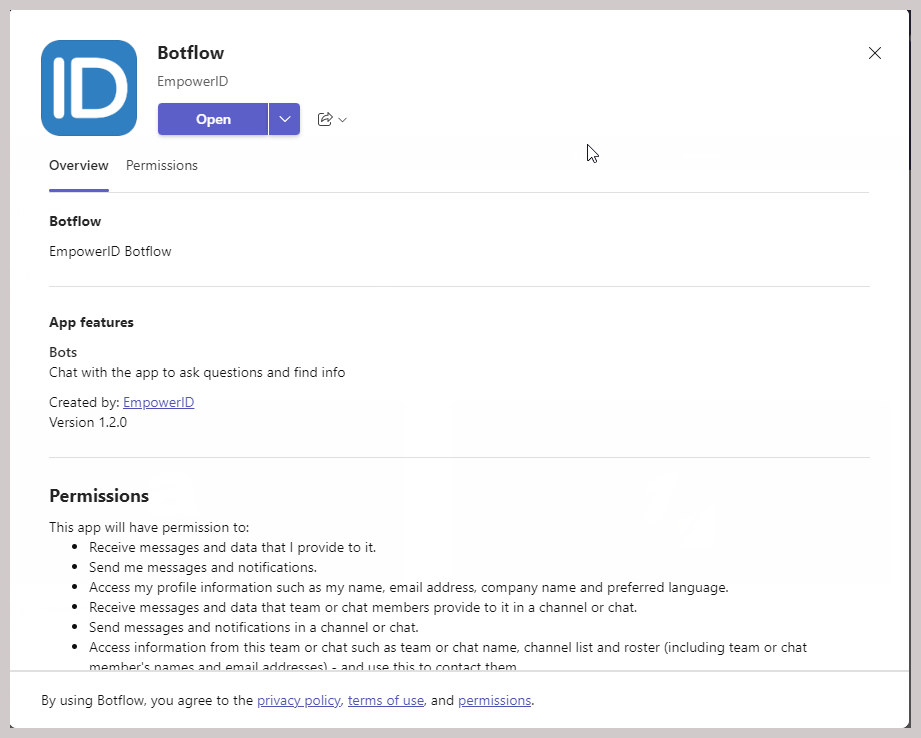Select the EmpowerID Botflow description text
Viewport: 921px width, 738px height.
point(110,251)
